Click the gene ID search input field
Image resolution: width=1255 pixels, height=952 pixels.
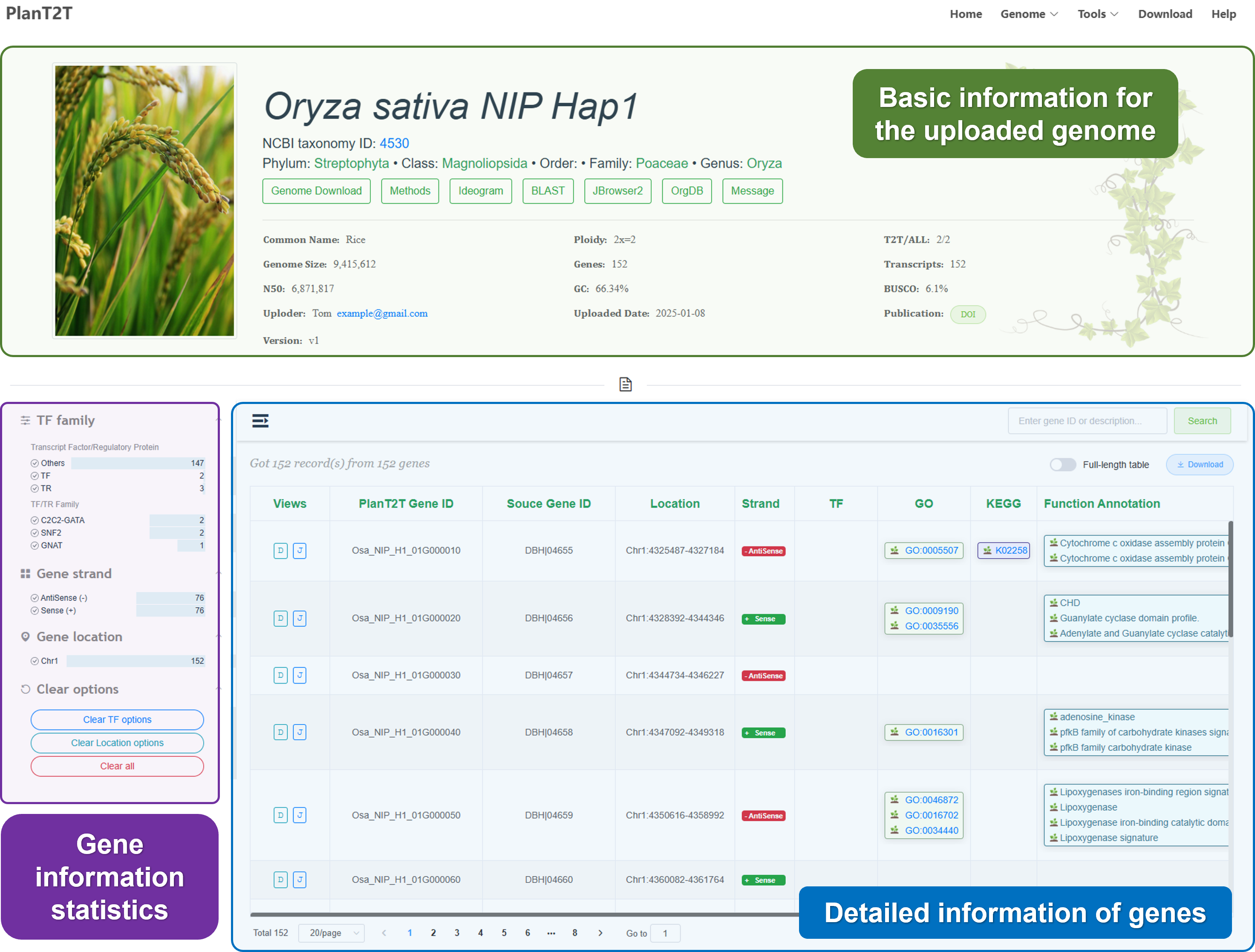(1087, 421)
